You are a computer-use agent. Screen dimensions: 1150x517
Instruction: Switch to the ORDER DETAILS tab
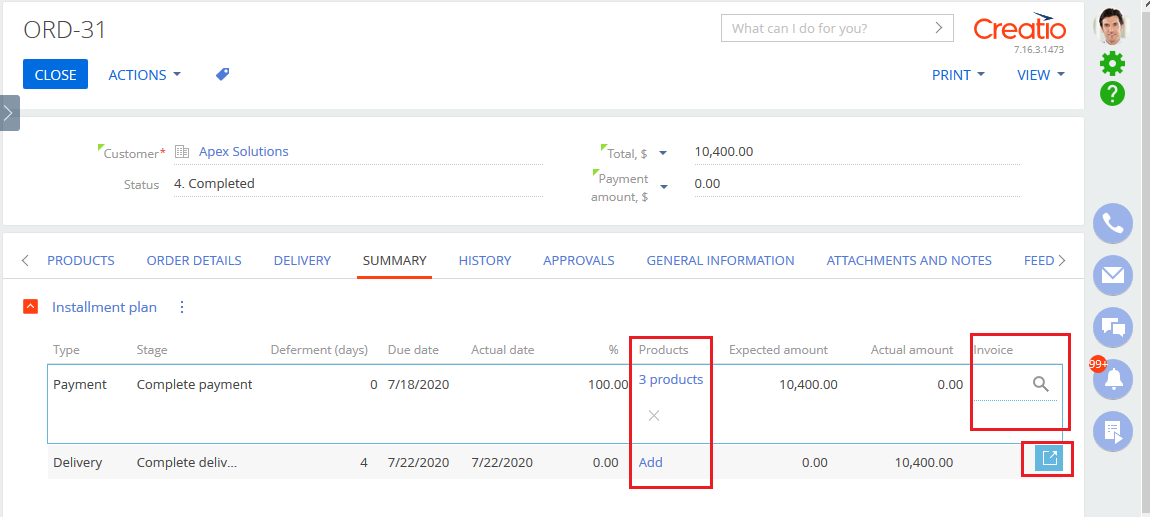click(x=194, y=261)
